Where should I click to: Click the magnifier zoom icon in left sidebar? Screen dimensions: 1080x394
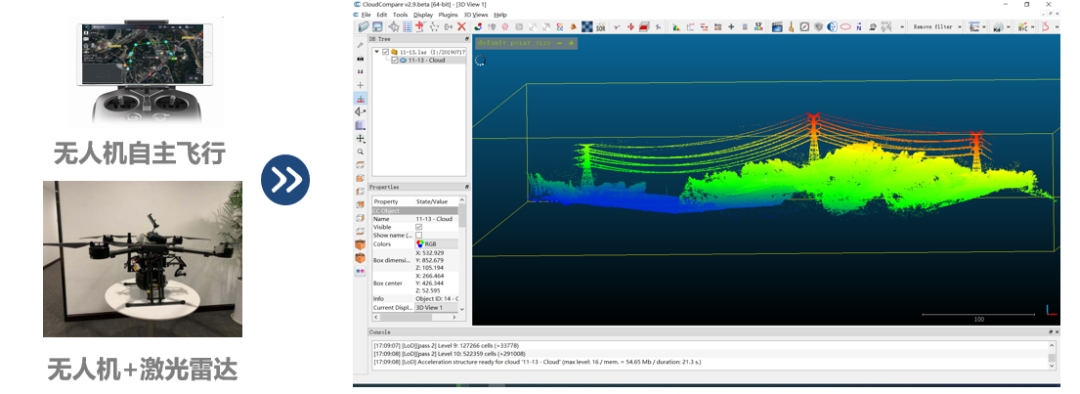click(360, 152)
